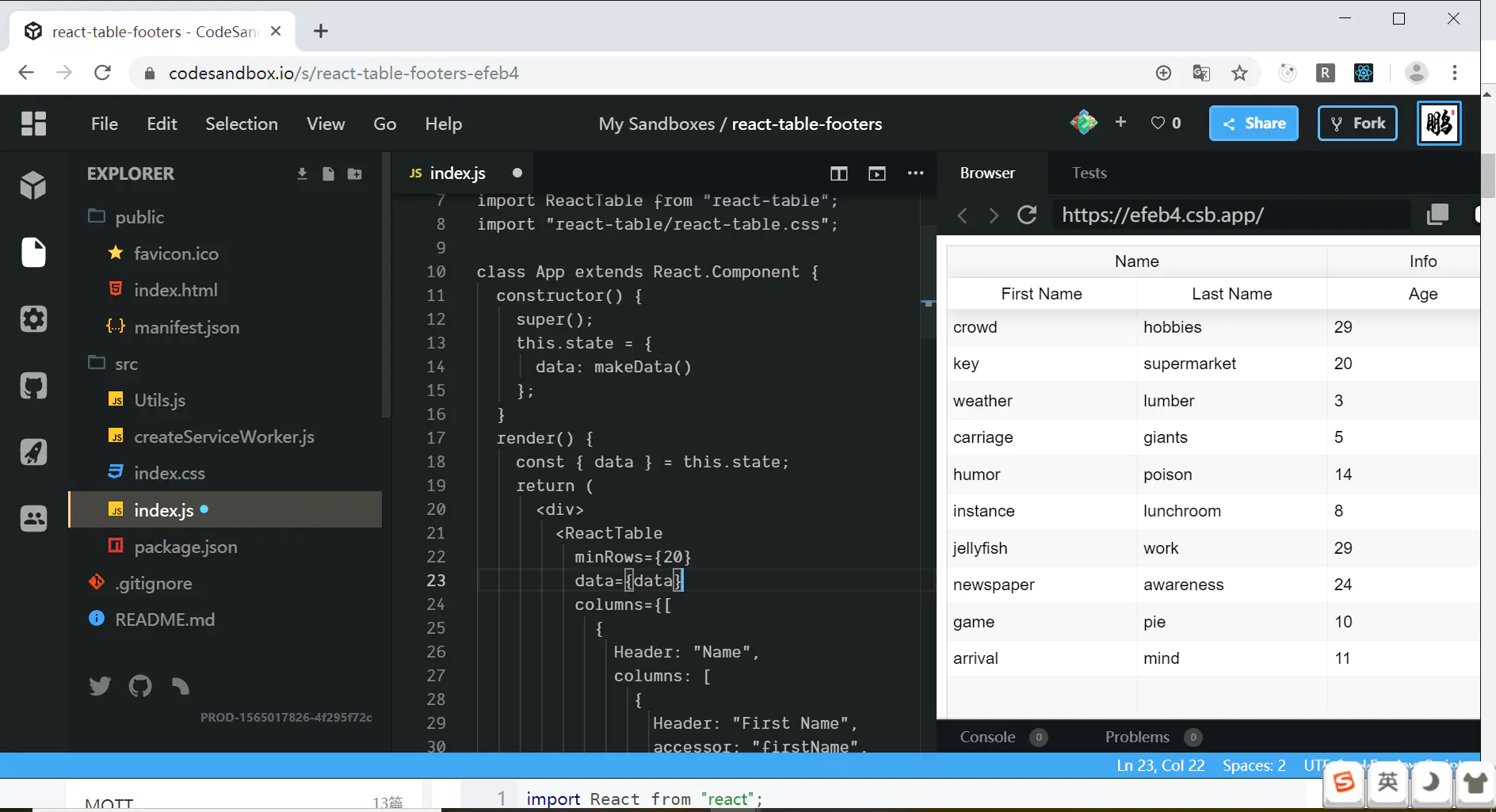Fork the sandbox
The image size is (1496, 812).
1357,123
